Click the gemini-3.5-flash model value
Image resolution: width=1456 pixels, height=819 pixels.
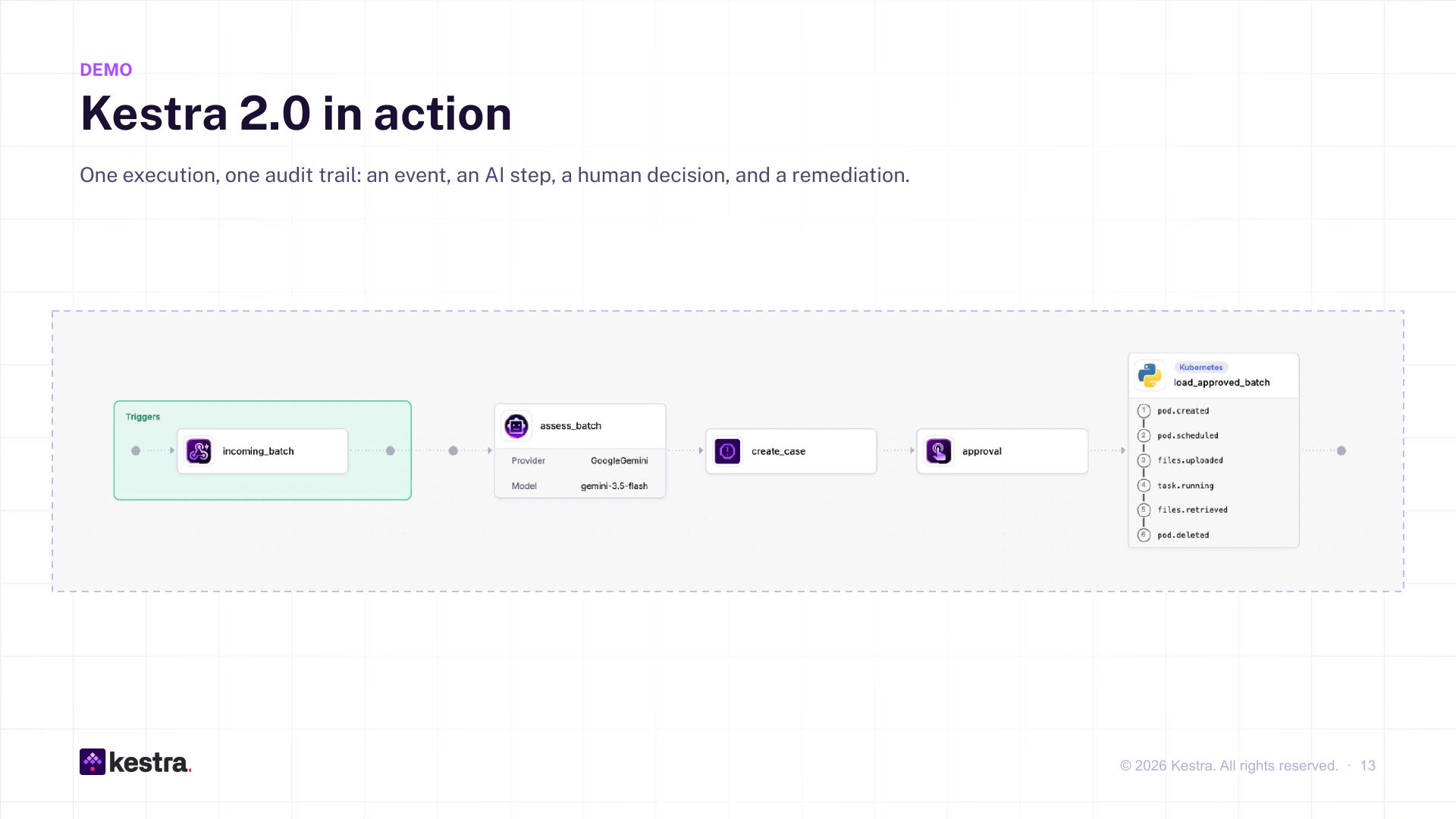click(x=614, y=486)
